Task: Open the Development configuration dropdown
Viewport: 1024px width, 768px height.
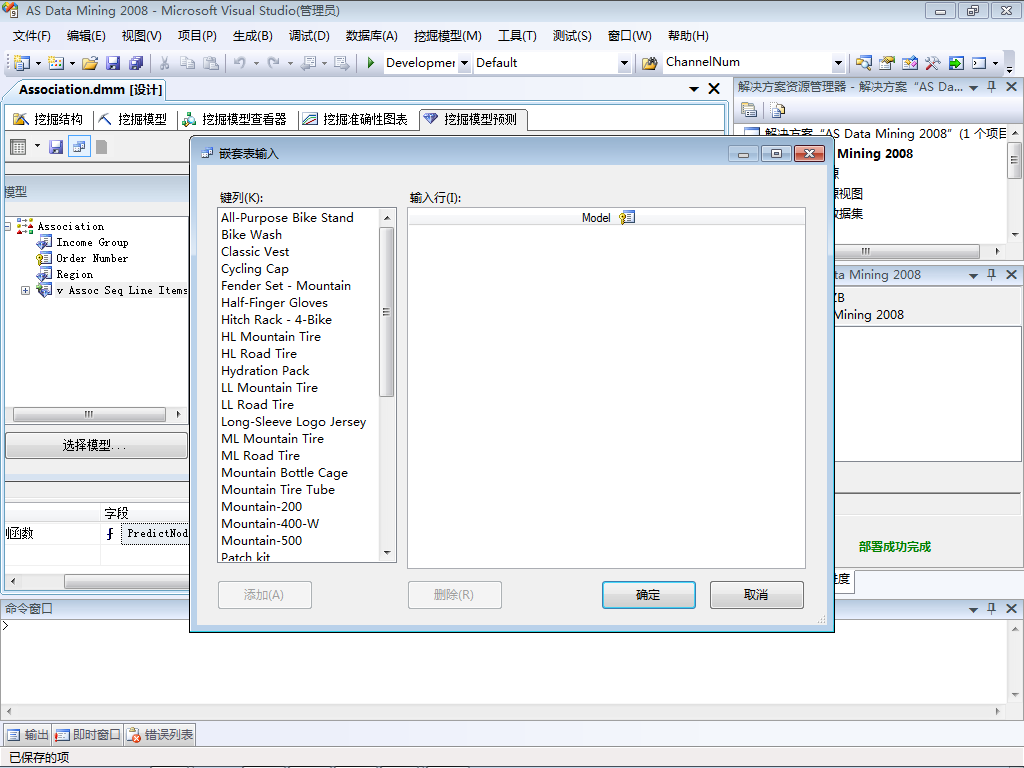Action: tap(464, 63)
